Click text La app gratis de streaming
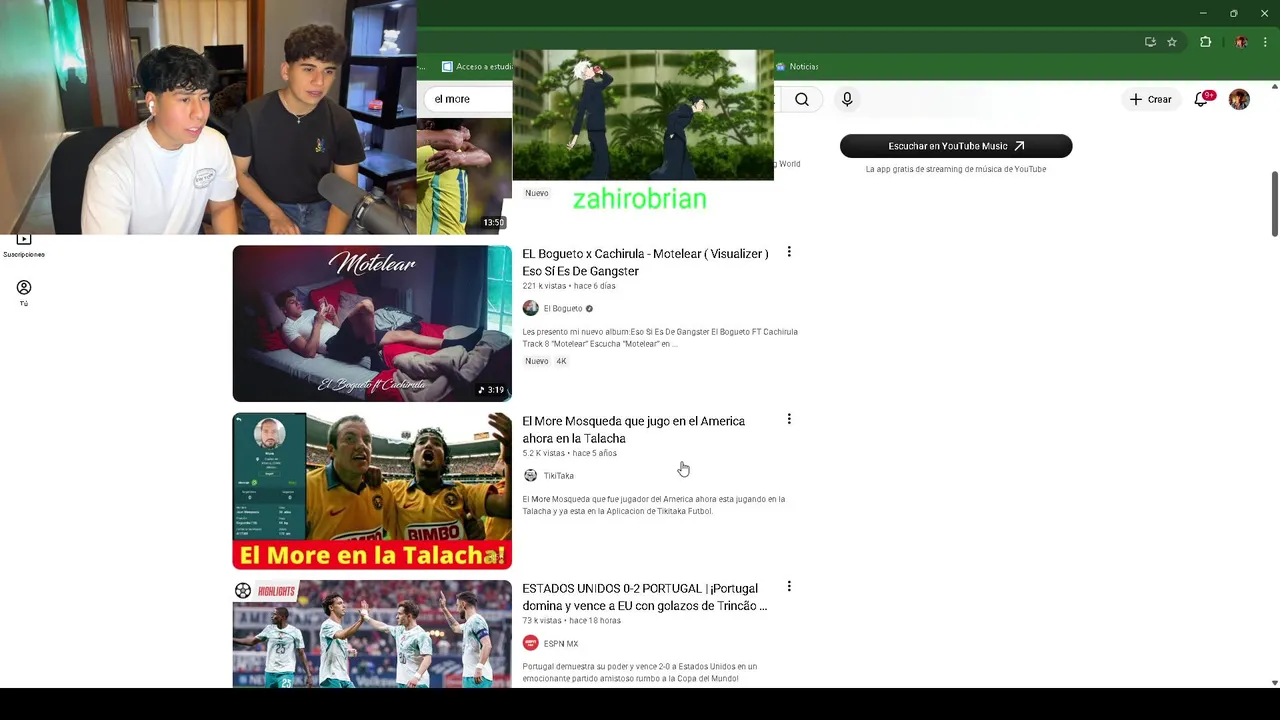The width and height of the screenshot is (1280, 720). point(956,169)
